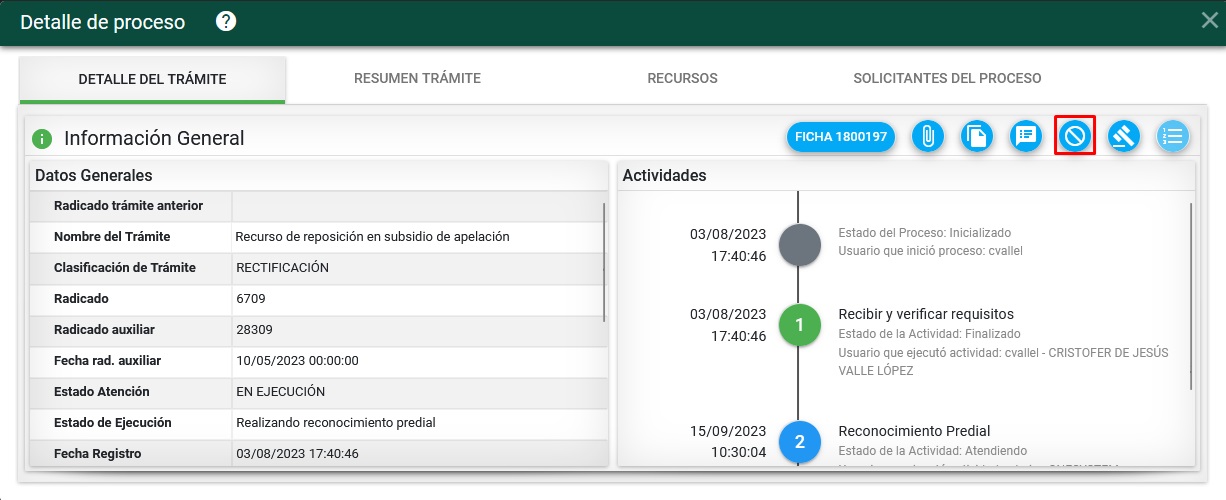1226x500 pixels.
Task: Open the Recursos tab
Action: (x=682, y=78)
